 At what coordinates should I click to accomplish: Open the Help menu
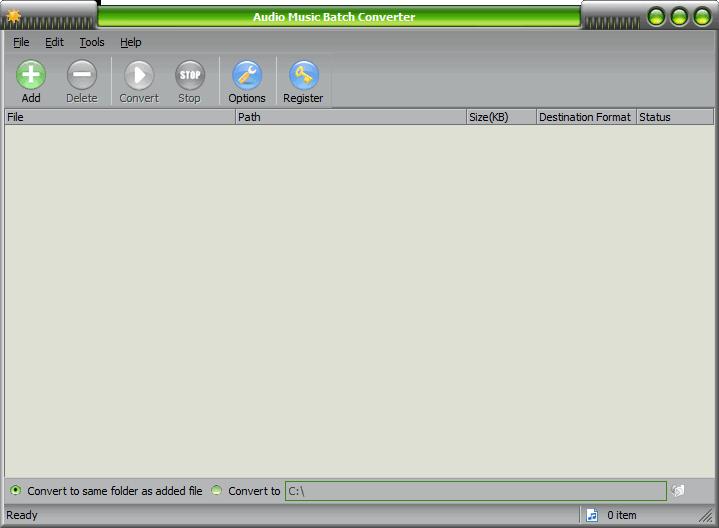(131, 42)
